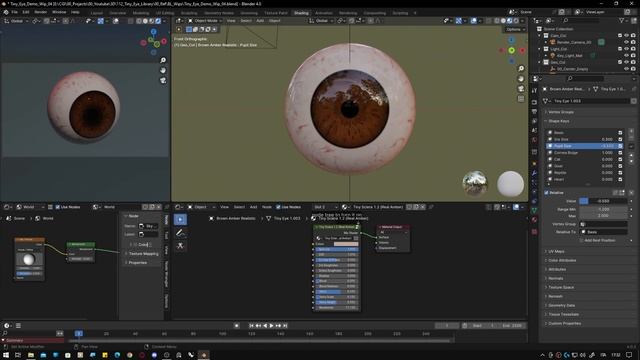
Task: Play the animation forward
Action: [x=271, y=326]
